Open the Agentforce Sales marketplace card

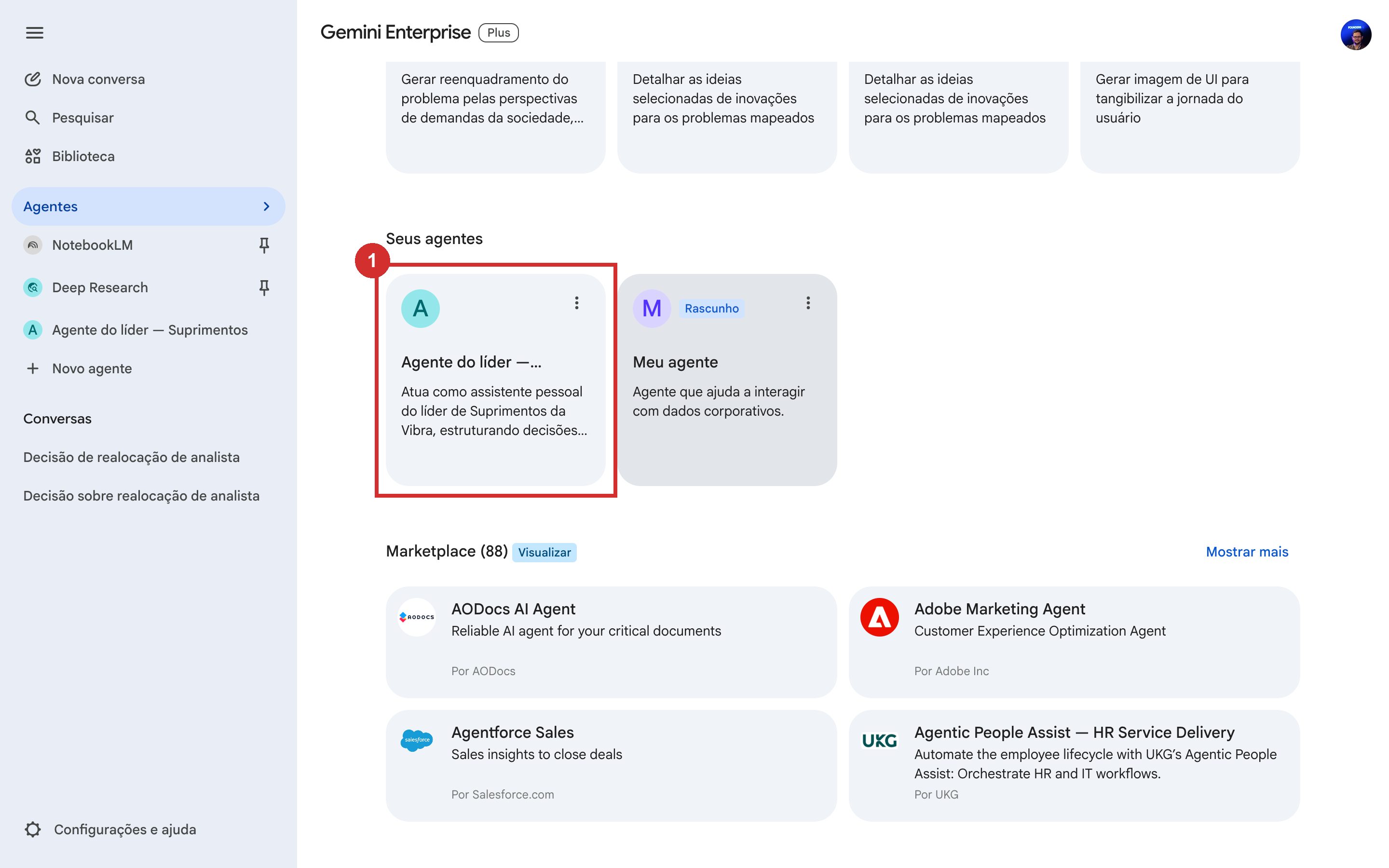click(x=611, y=766)
